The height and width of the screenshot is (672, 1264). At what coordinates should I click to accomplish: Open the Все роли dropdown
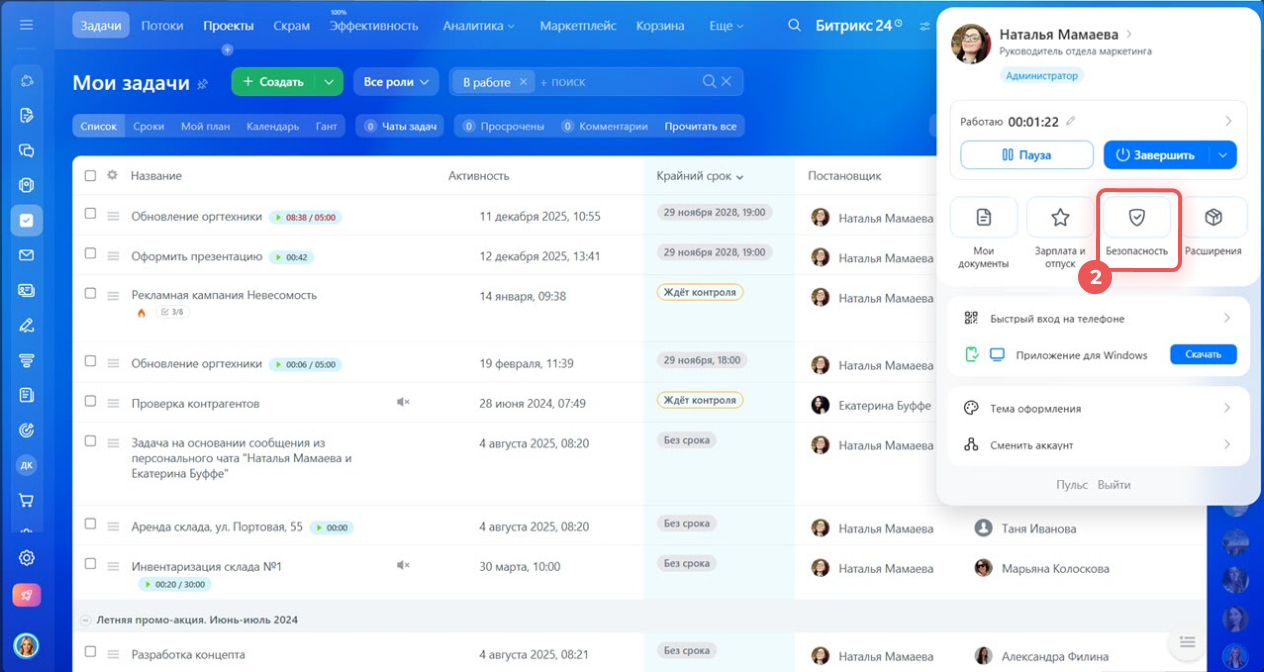coord(397,82)
